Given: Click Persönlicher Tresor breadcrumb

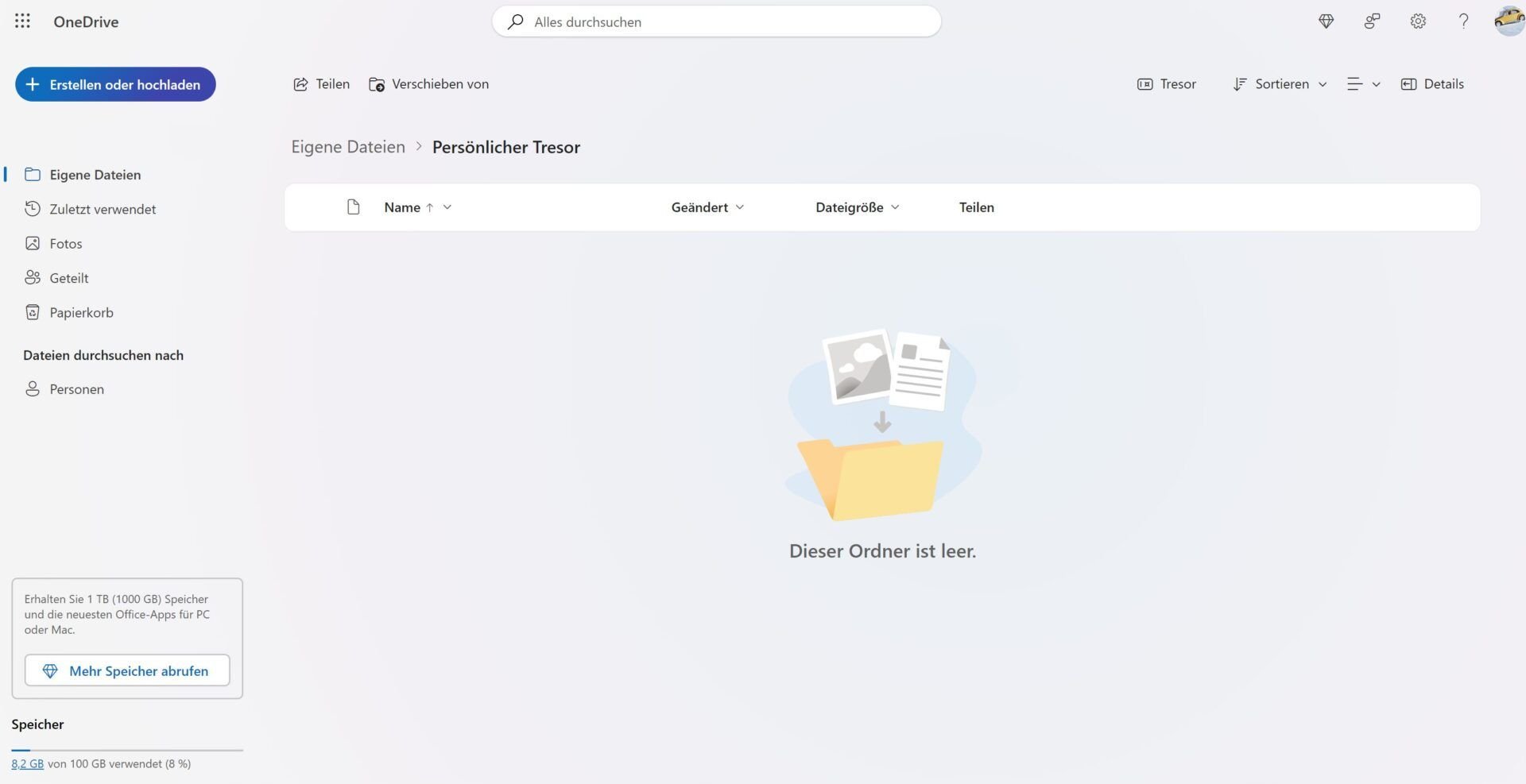Looking at the screenshot, I should tap(506, 147).
